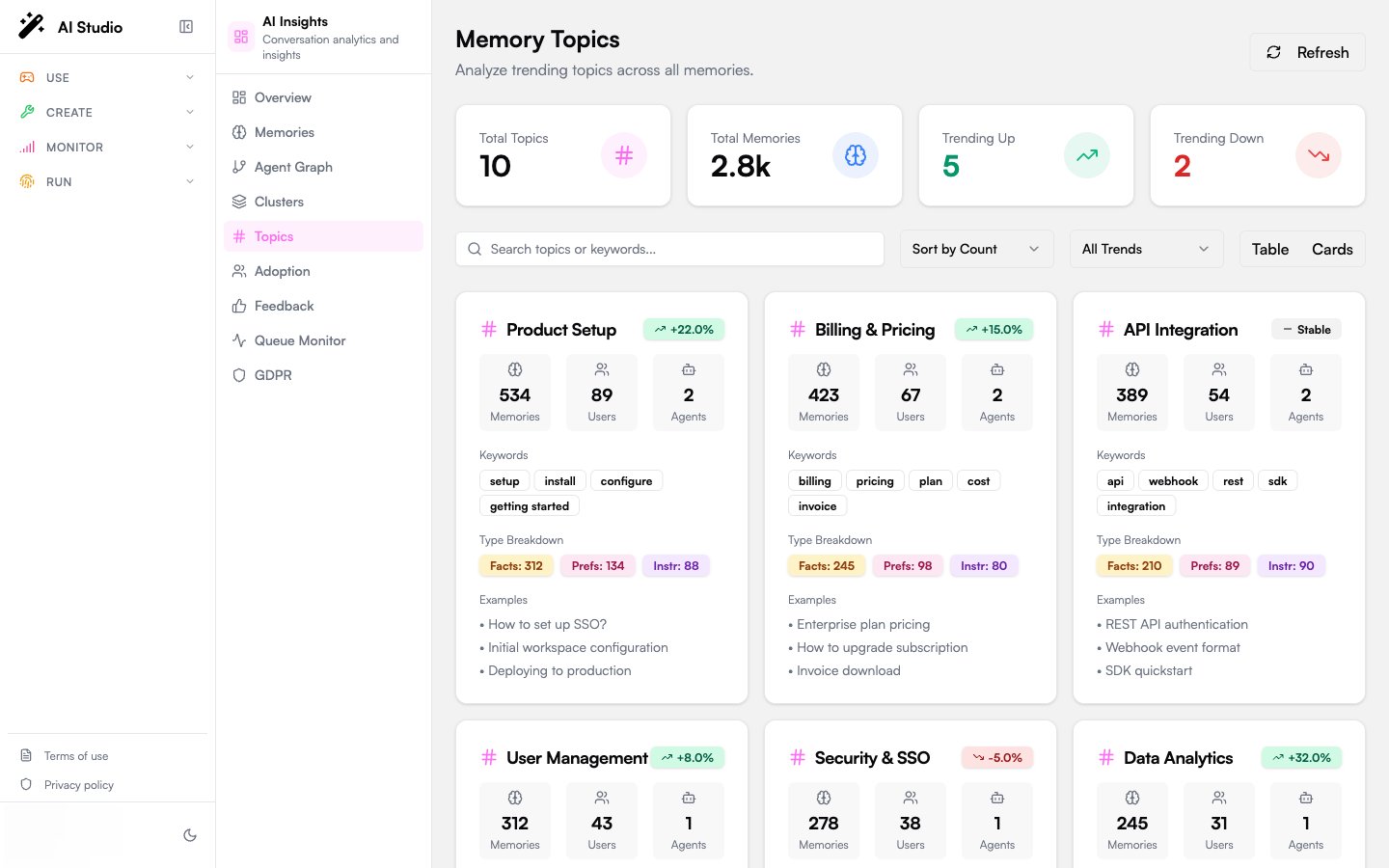Image resolution: width=1389 pixels, height=868 pixels.
Task: Click the 'getting started' keyword tag
Action: (530, 506)
